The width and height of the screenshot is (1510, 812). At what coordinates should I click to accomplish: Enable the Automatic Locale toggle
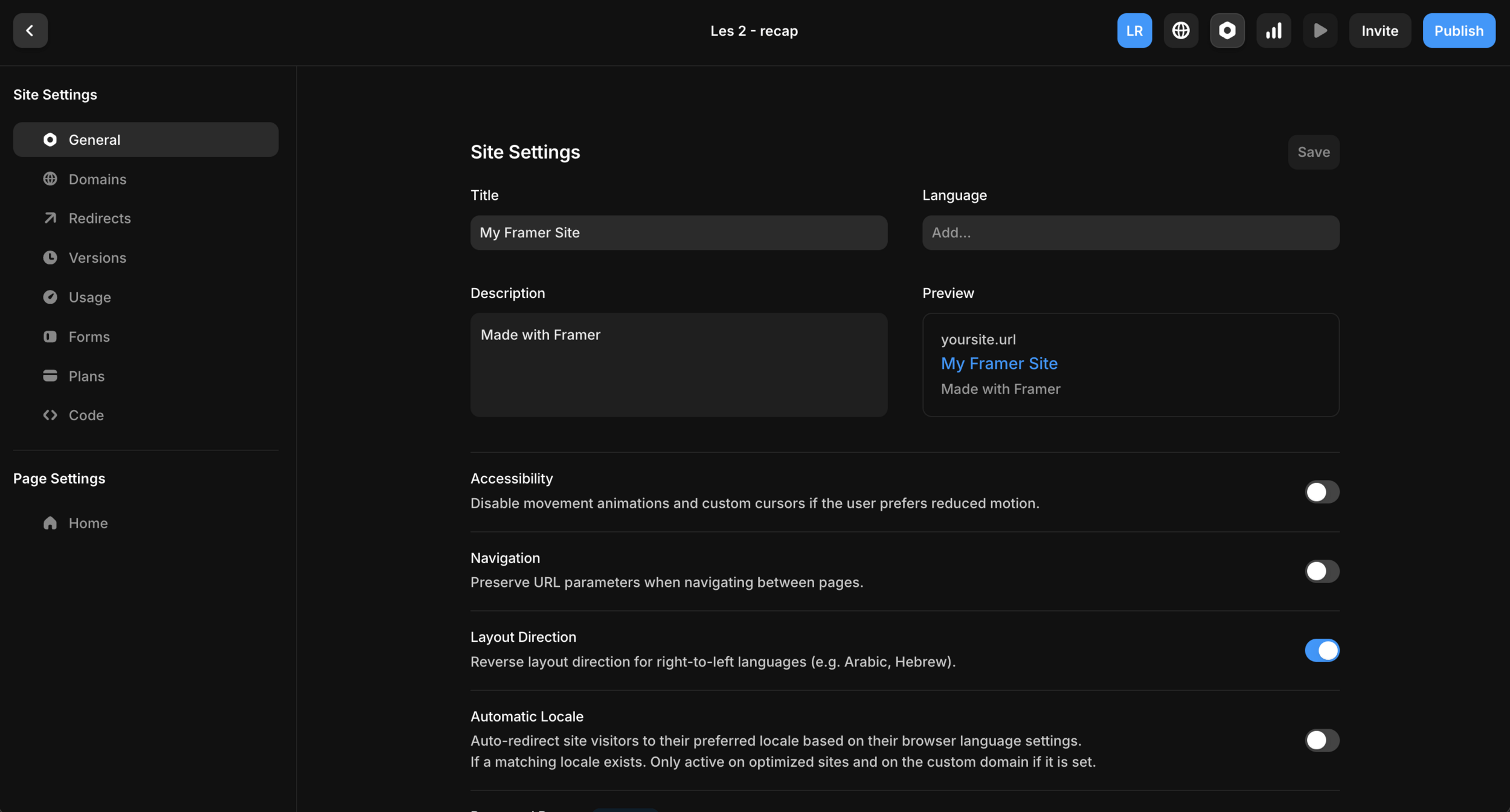[x=1322, y=740]
